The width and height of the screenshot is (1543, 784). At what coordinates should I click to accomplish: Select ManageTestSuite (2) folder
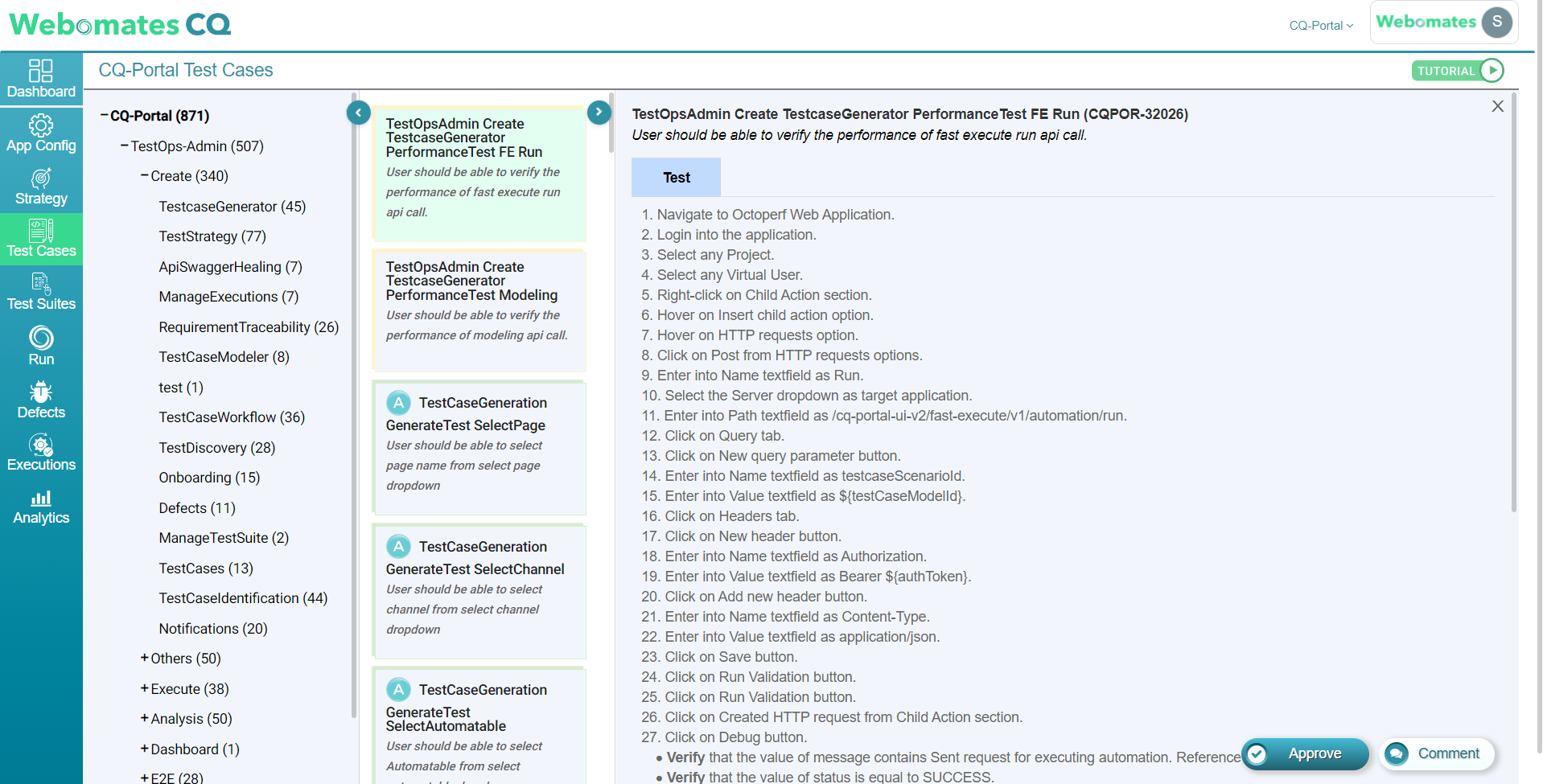(x=224, y=538)
